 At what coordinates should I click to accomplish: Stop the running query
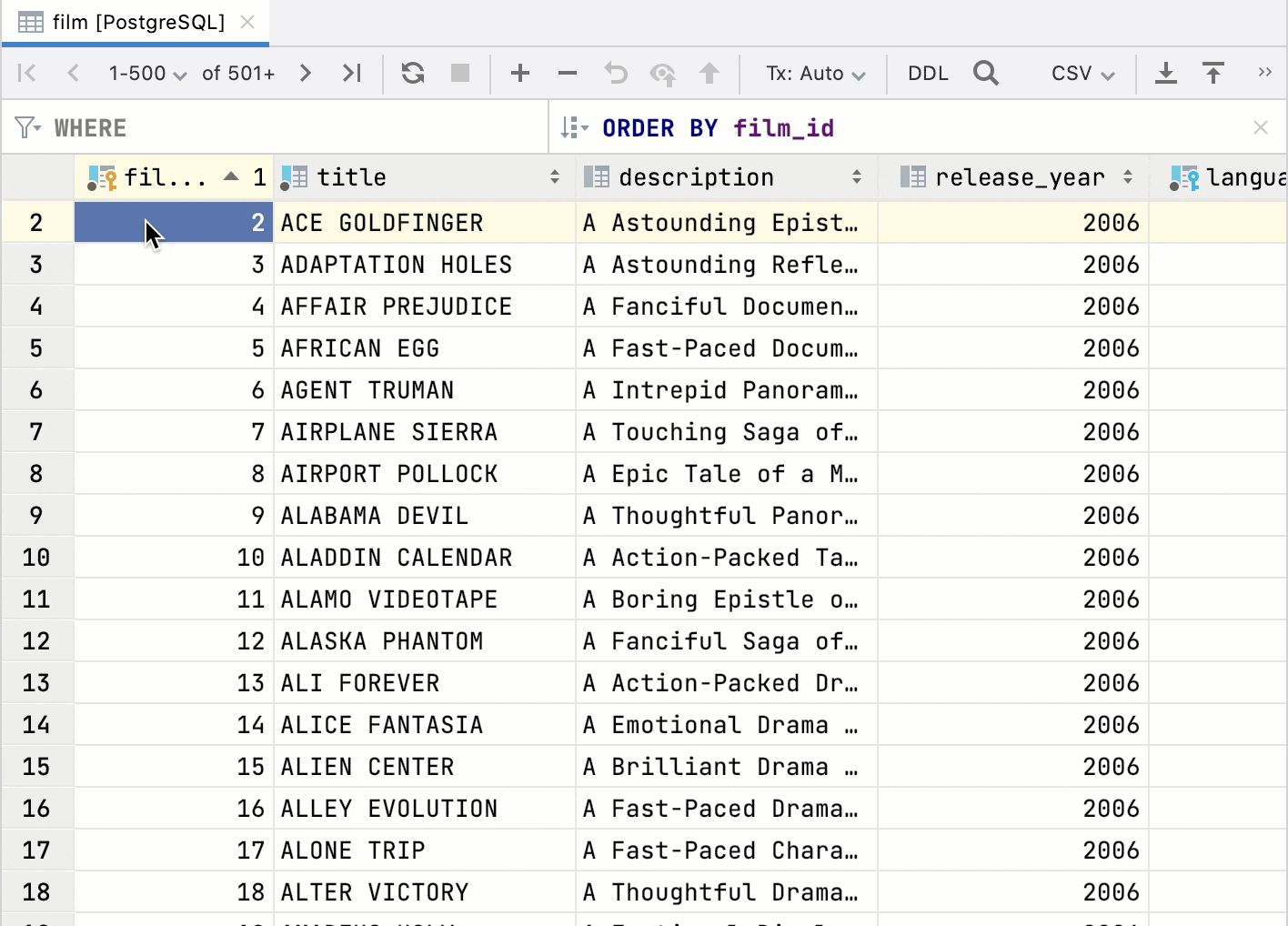pos(460,73)
